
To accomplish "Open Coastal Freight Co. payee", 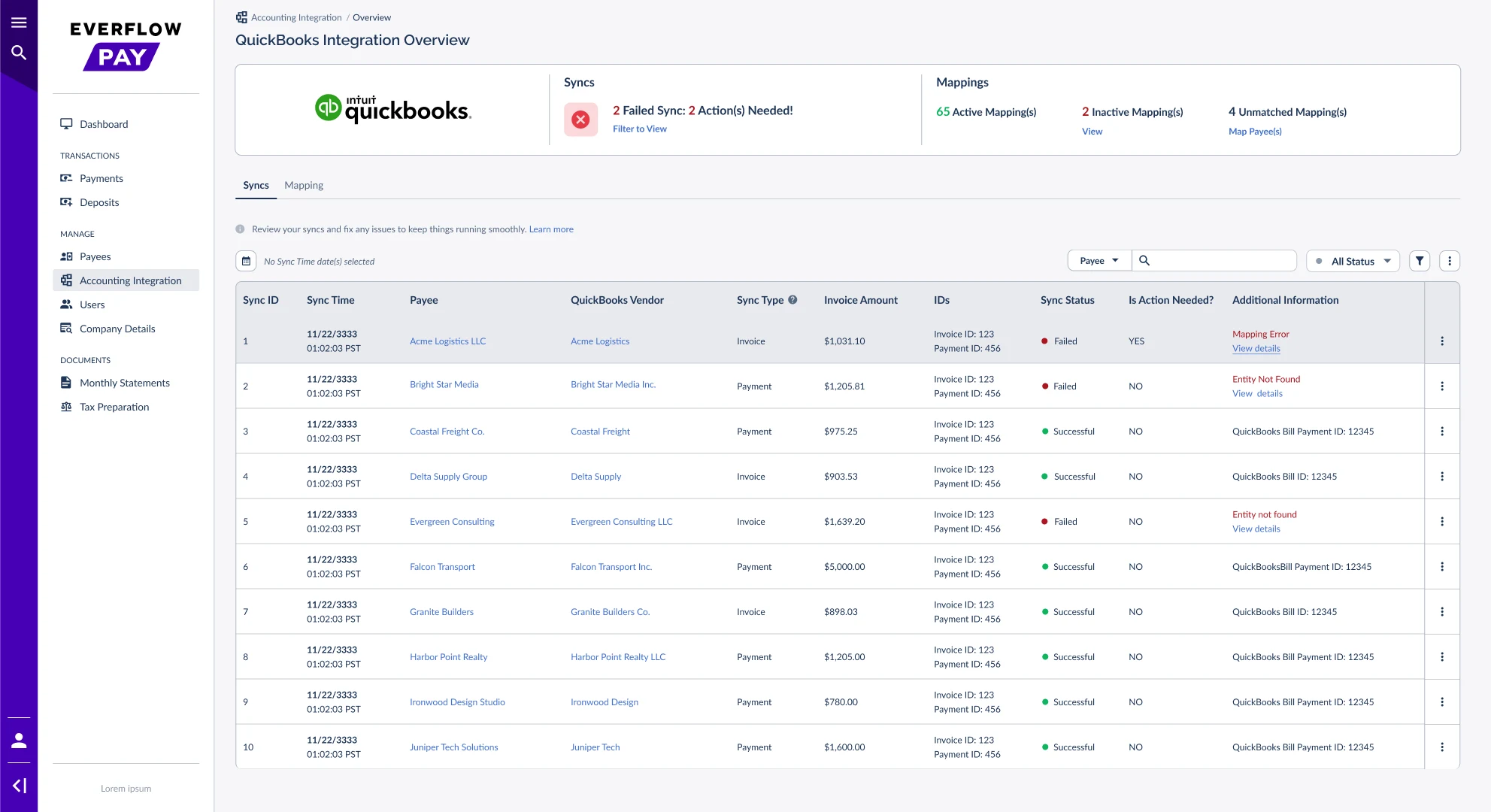I will (447, 432).
